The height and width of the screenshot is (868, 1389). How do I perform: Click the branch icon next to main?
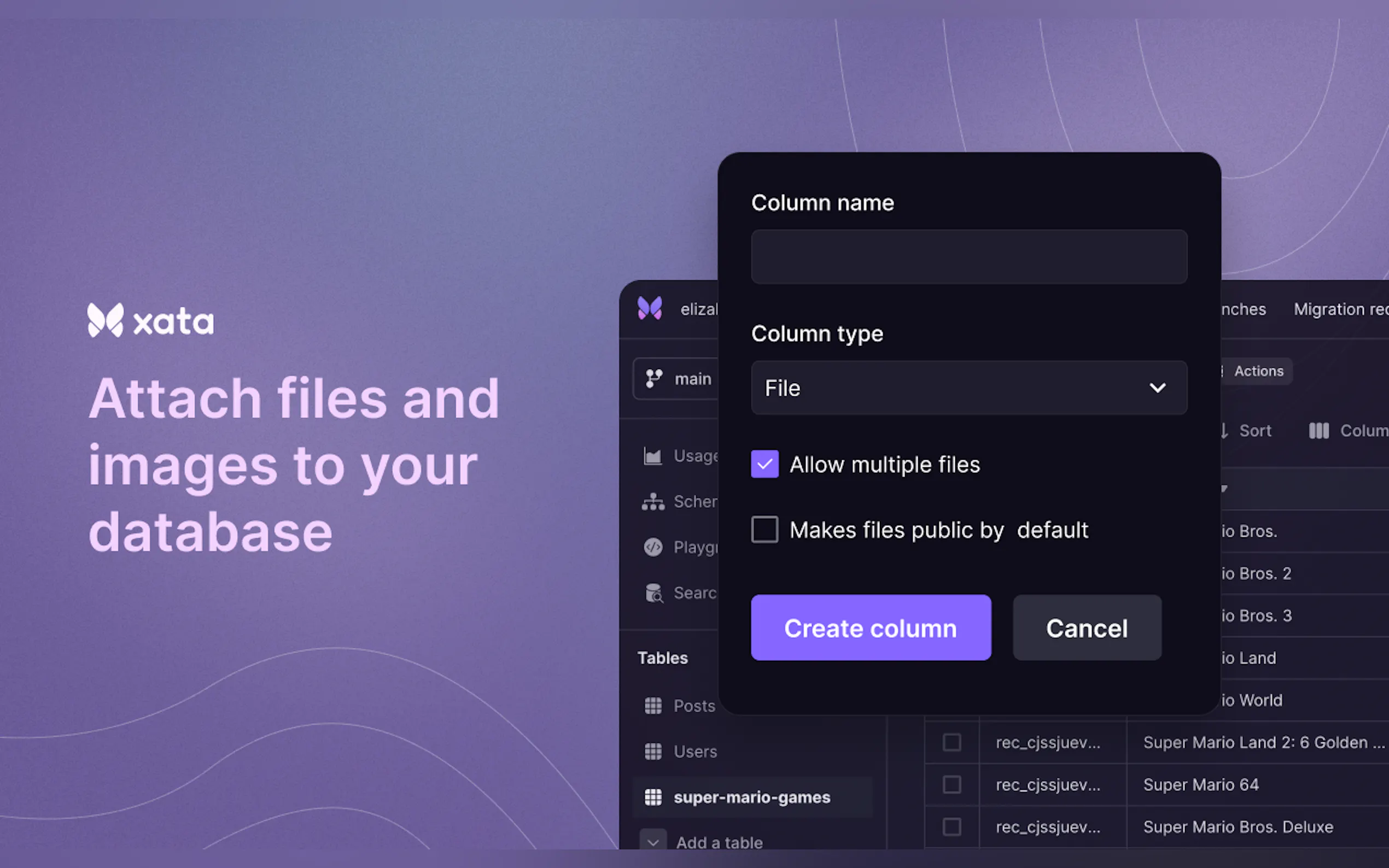tap(653, 379)
